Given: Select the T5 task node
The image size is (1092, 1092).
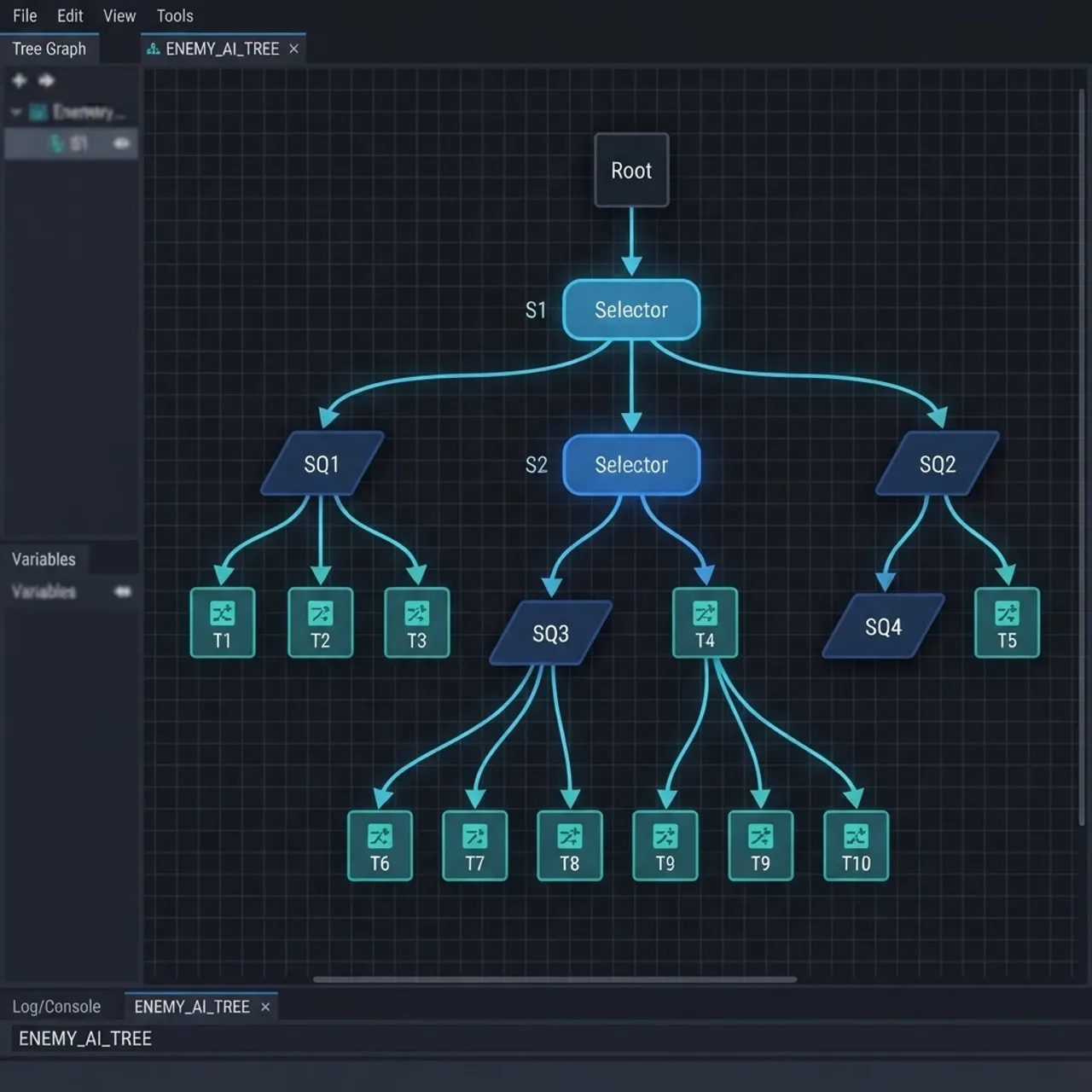Looking at the screenshot, I should click(1007, 623).
